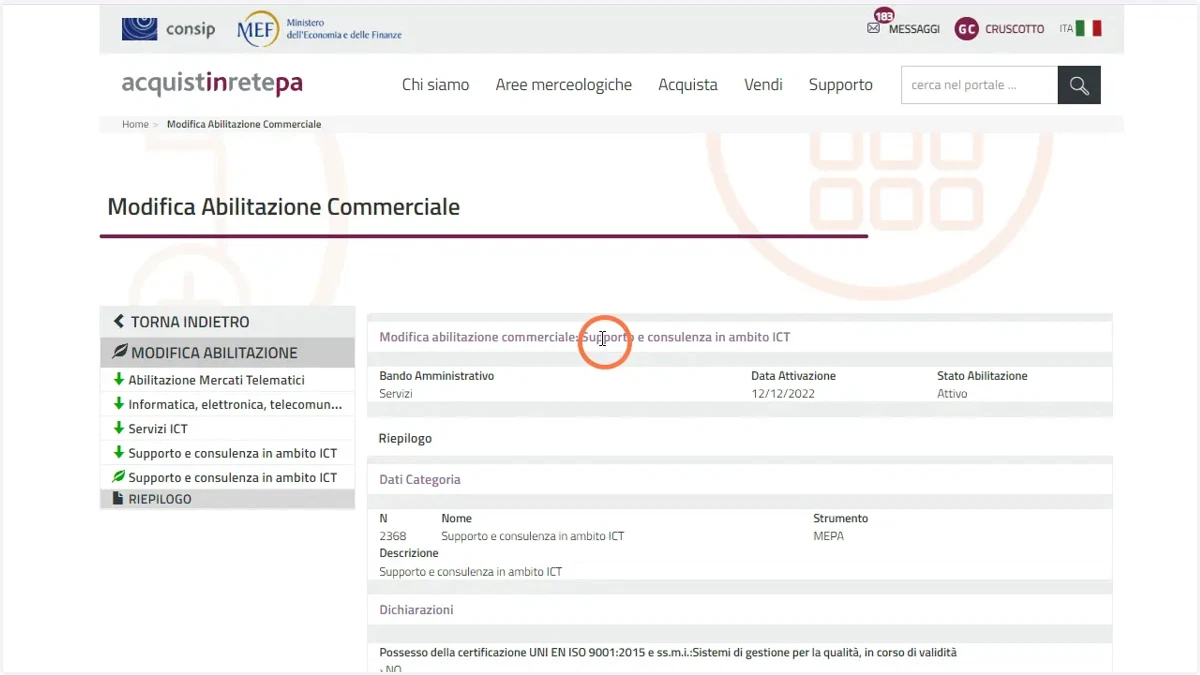1200x675 pixels.
Task: Click the 'Attivo' status value
Action: 952,394
